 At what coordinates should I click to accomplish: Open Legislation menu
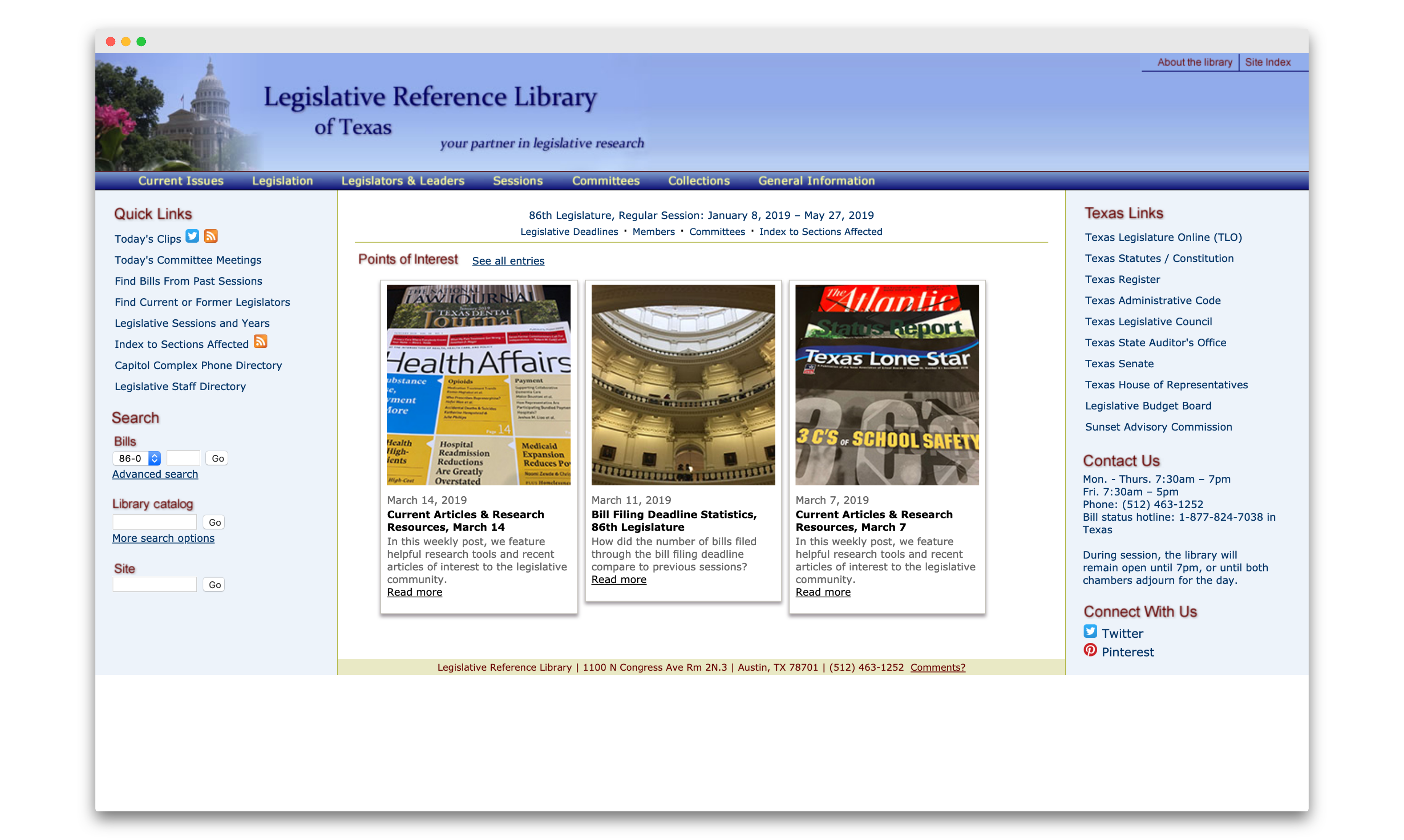point(282,180)
